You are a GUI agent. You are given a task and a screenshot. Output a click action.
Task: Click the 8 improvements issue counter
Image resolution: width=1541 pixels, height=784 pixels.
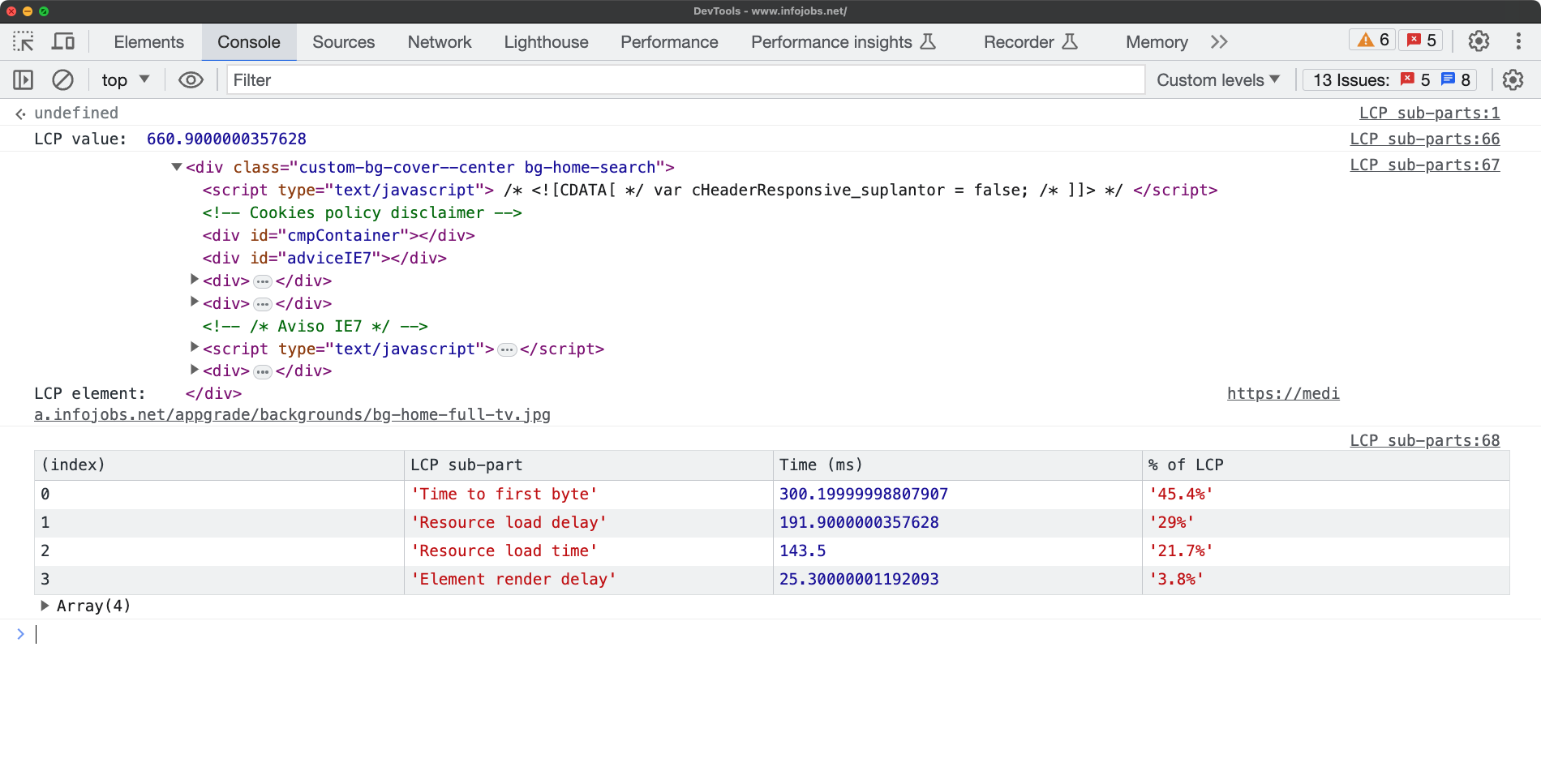[x=1456, y=79]
